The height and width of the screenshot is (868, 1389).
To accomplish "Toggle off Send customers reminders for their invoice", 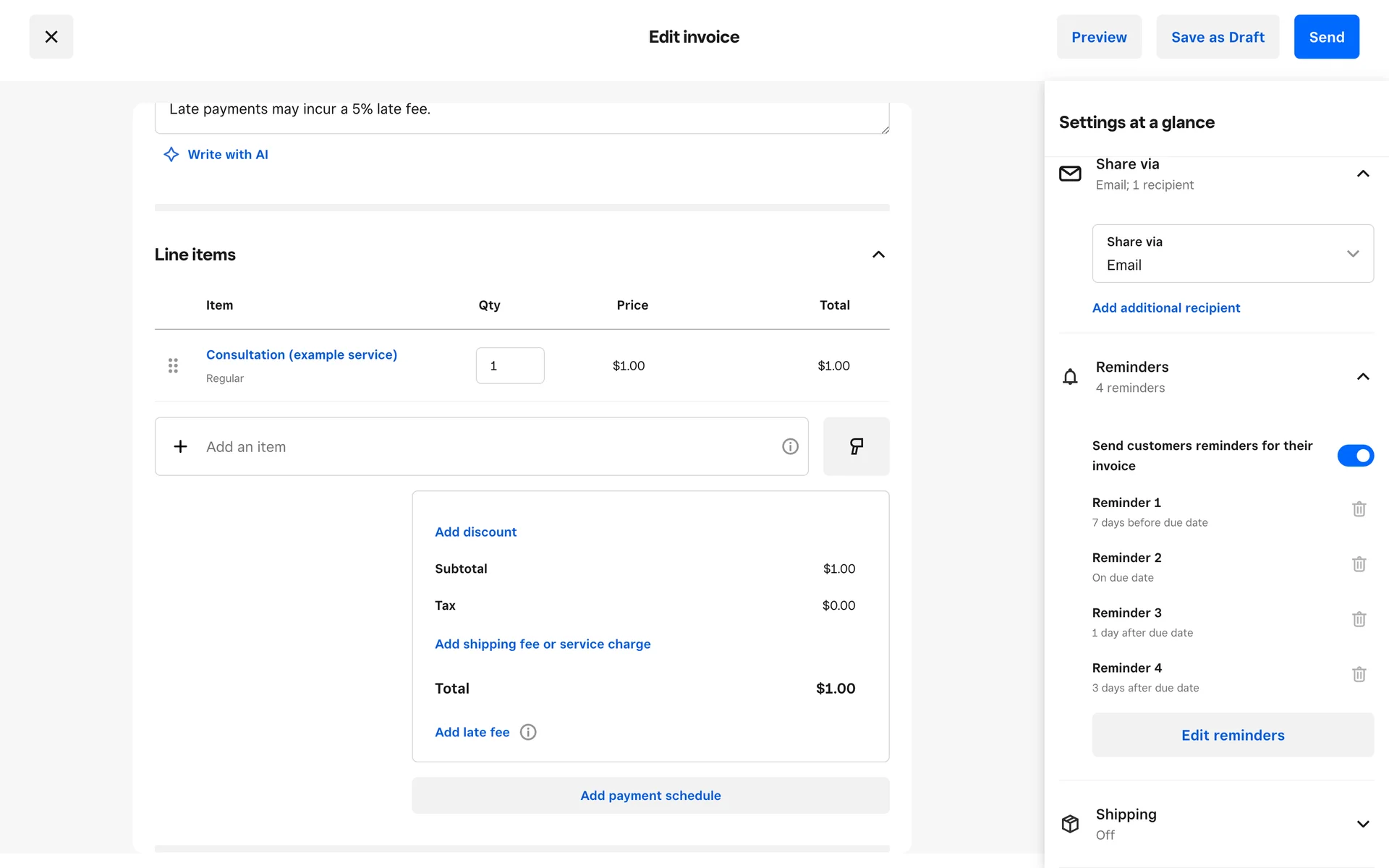I will pos(1355,456).
